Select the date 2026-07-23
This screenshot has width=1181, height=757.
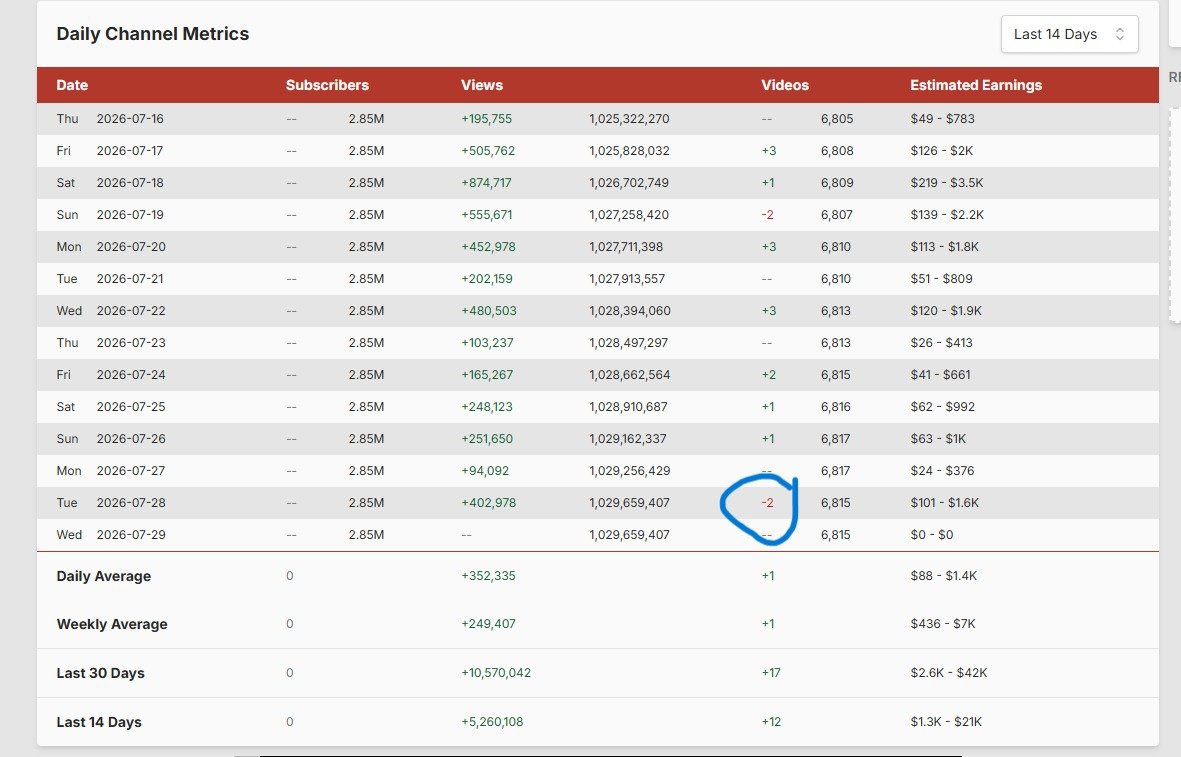[131, 343]
